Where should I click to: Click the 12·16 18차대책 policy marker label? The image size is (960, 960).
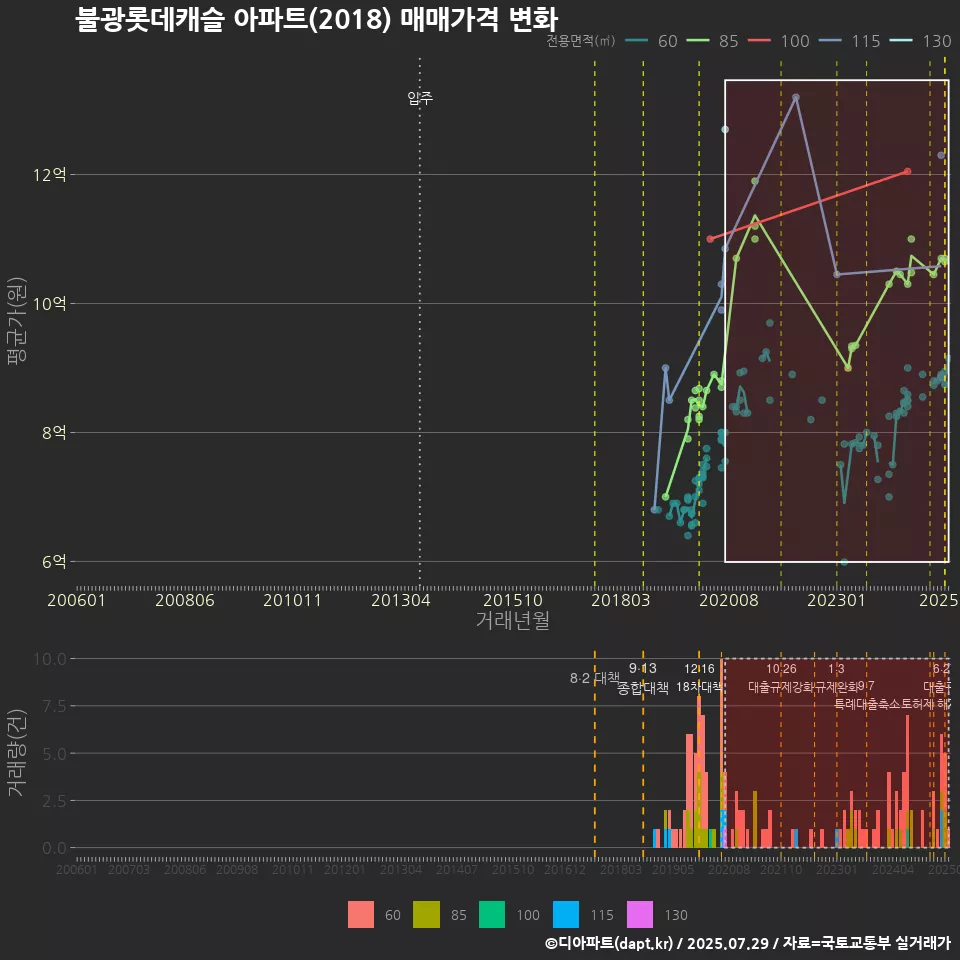[699, 678]
